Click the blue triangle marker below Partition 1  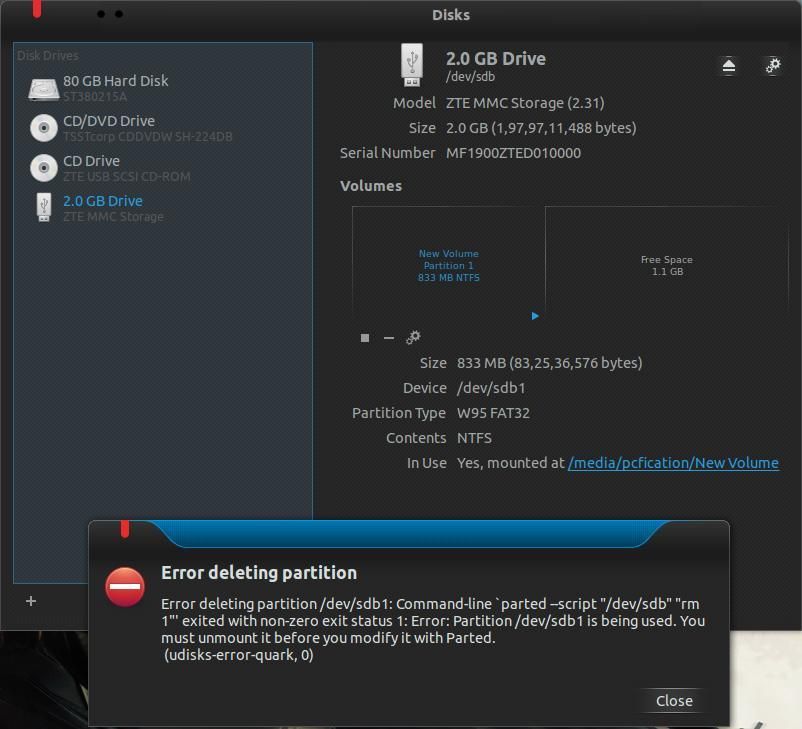[x=535, y=315]
